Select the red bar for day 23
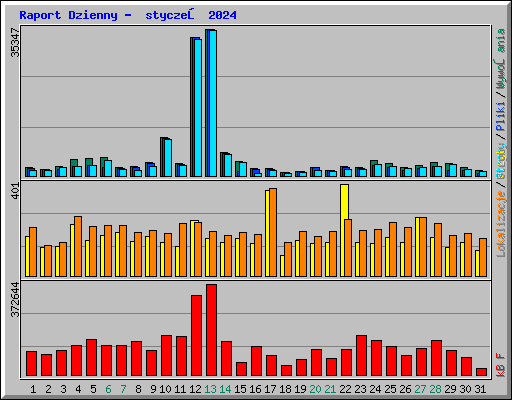This screenshot has width=512, height=400. (x=361, y=355)
